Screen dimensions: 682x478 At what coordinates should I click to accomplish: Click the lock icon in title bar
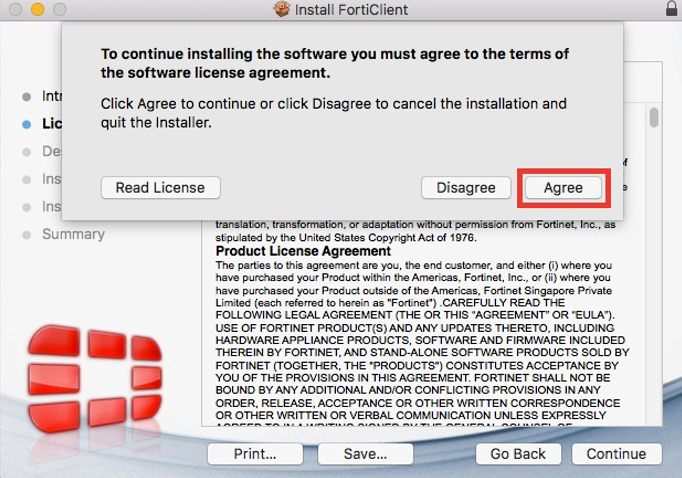tap(671, 9)
